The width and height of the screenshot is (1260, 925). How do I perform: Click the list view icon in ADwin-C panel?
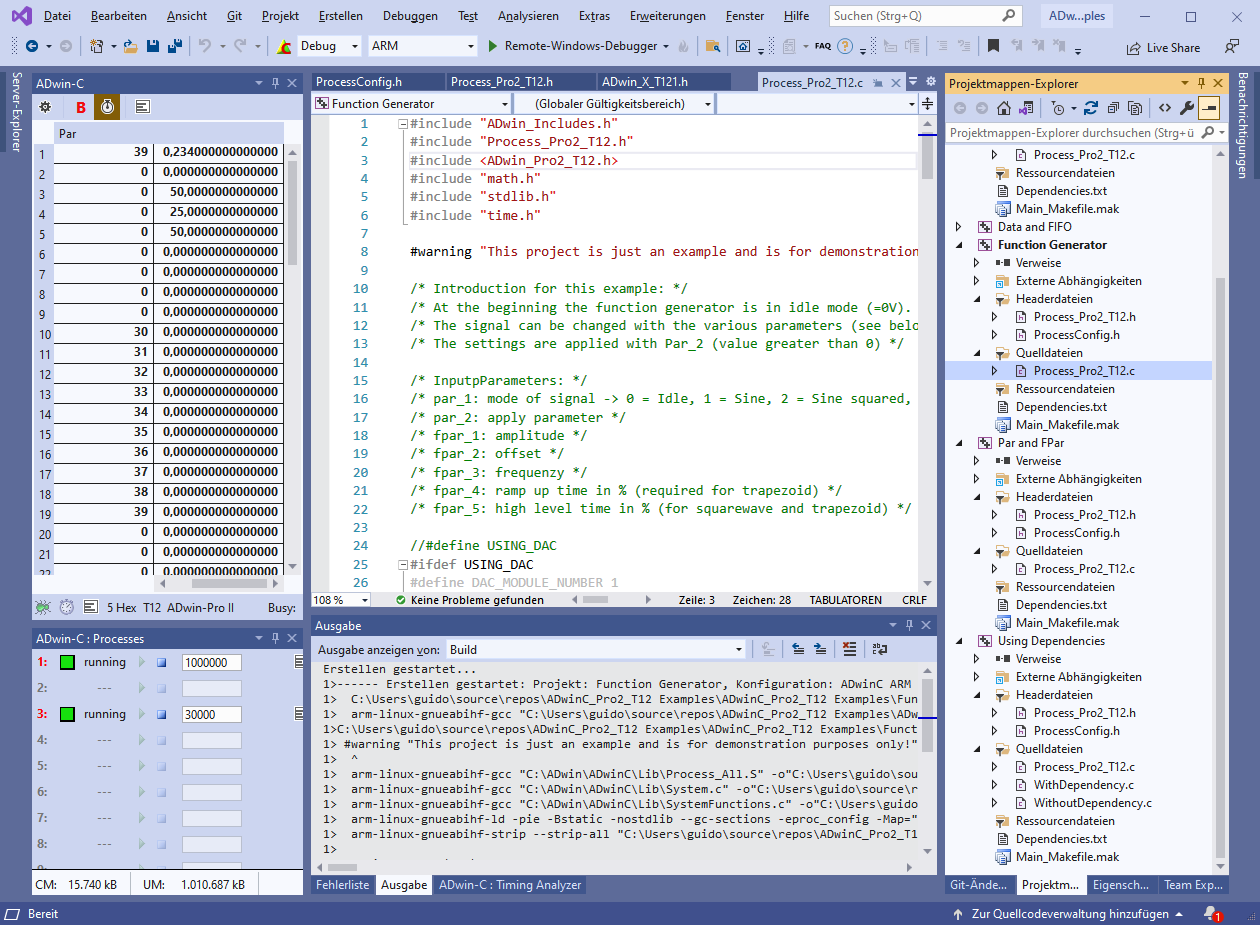143,107
